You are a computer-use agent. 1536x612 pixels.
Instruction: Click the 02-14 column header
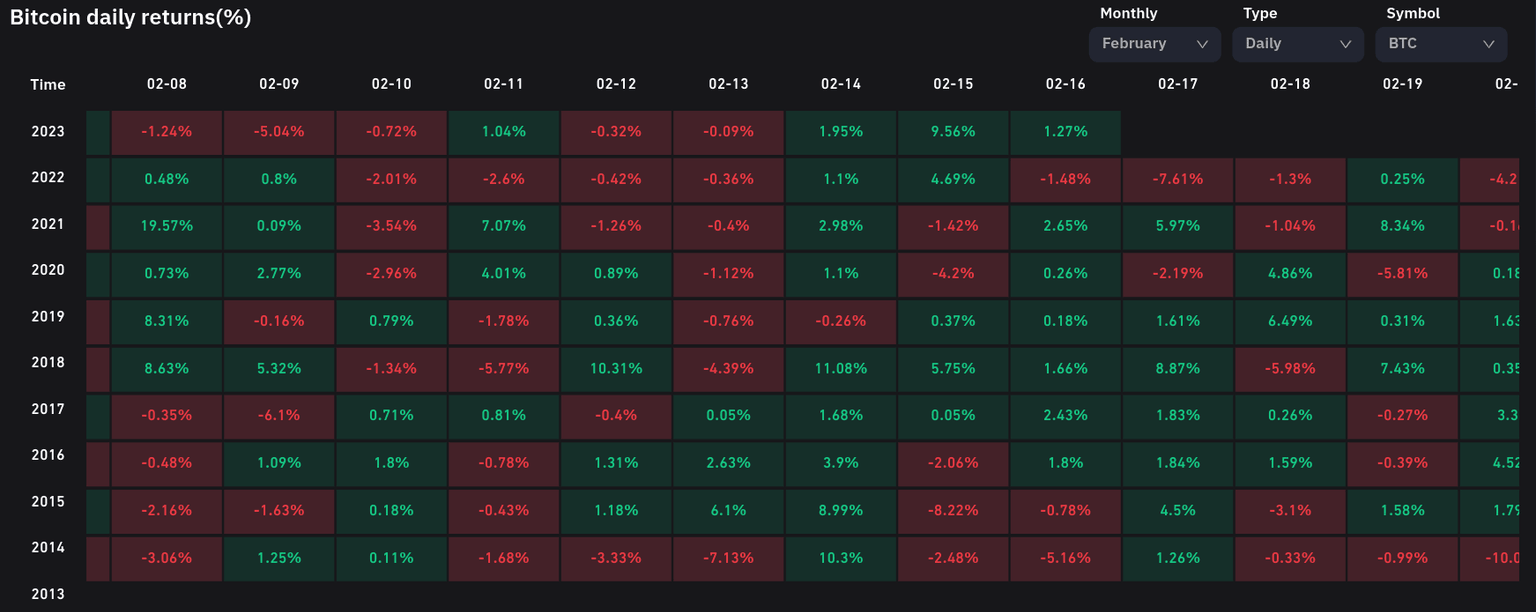click(840, 85)
